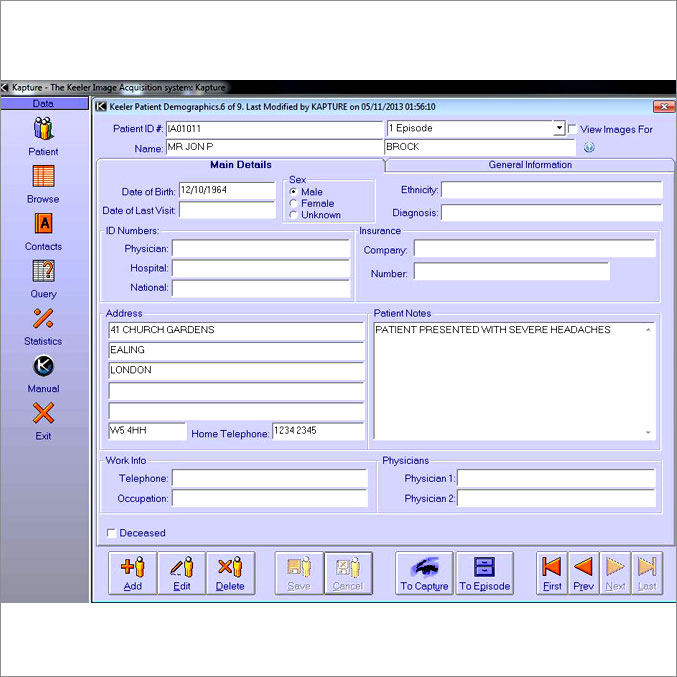This screenshot has width=677, height=677.
Task: Open the Browse table icon
Action: [x=43, y=176]
